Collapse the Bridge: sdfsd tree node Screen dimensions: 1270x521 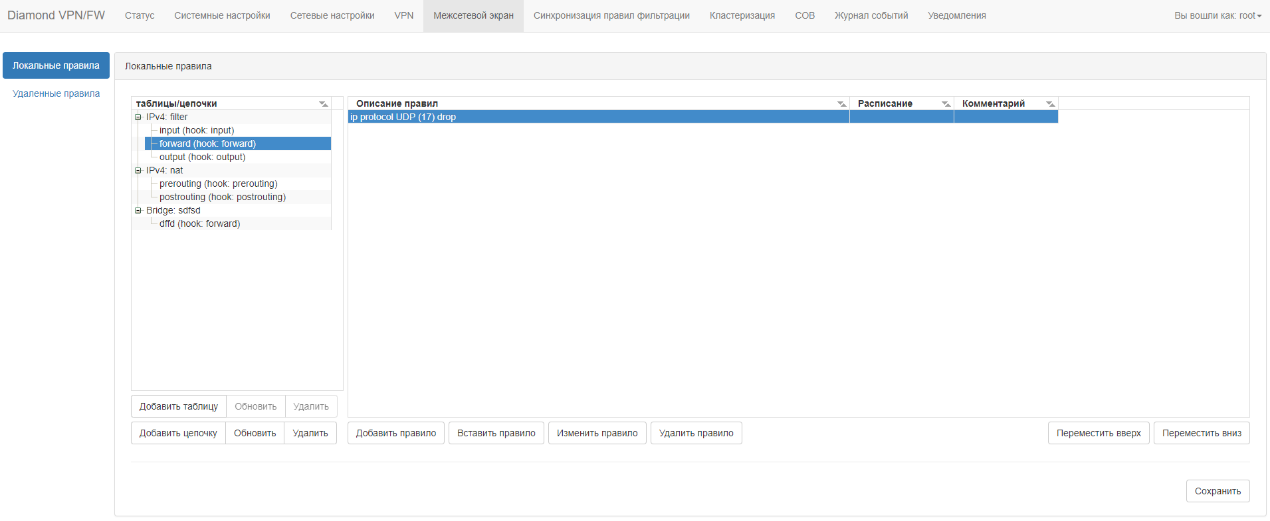pyautogui.click(x=138, y=211)
